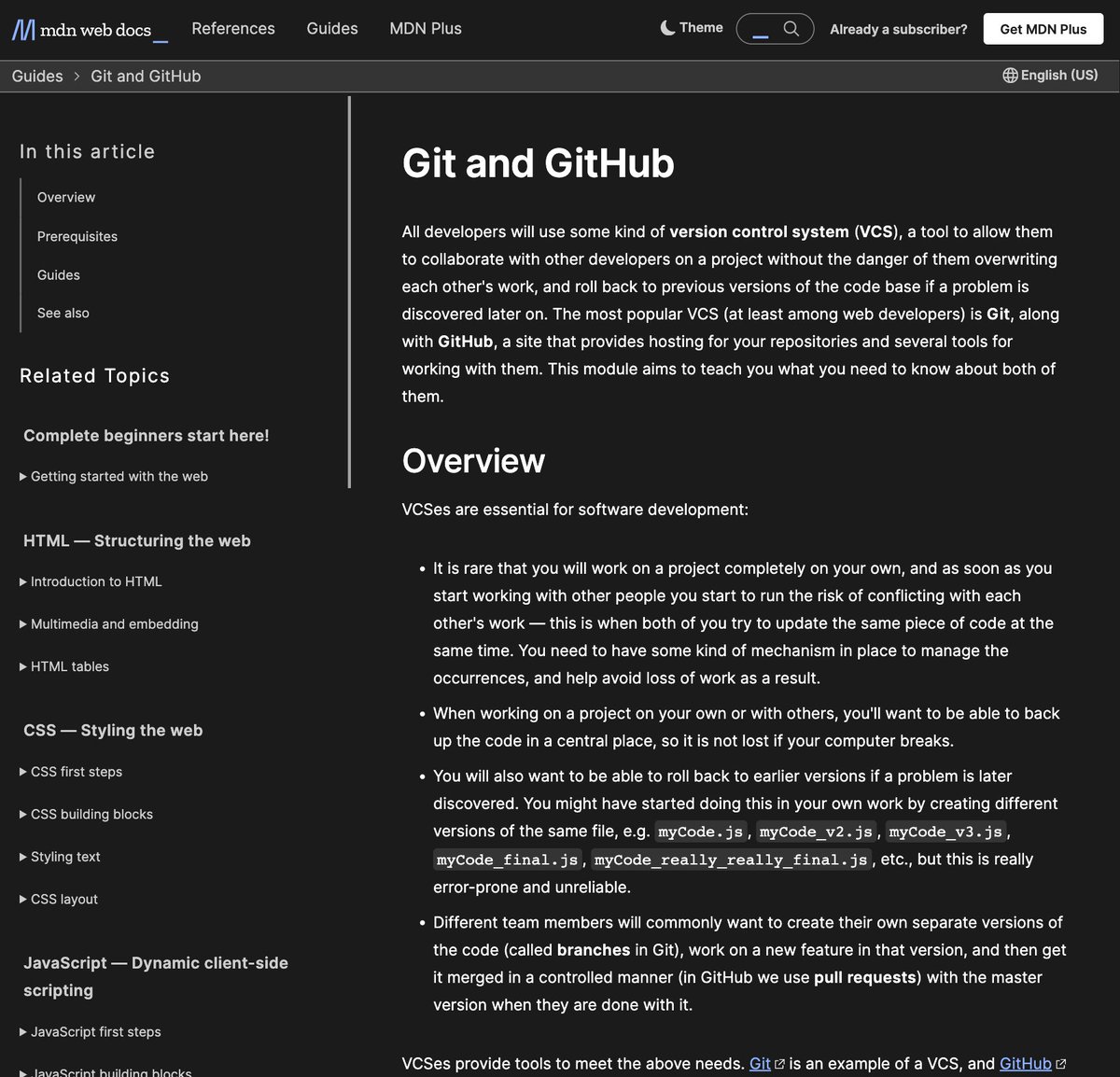The image size is (1120, 1077).
Task: Click the external-link icon next to Git
Action: point(780,1063)
